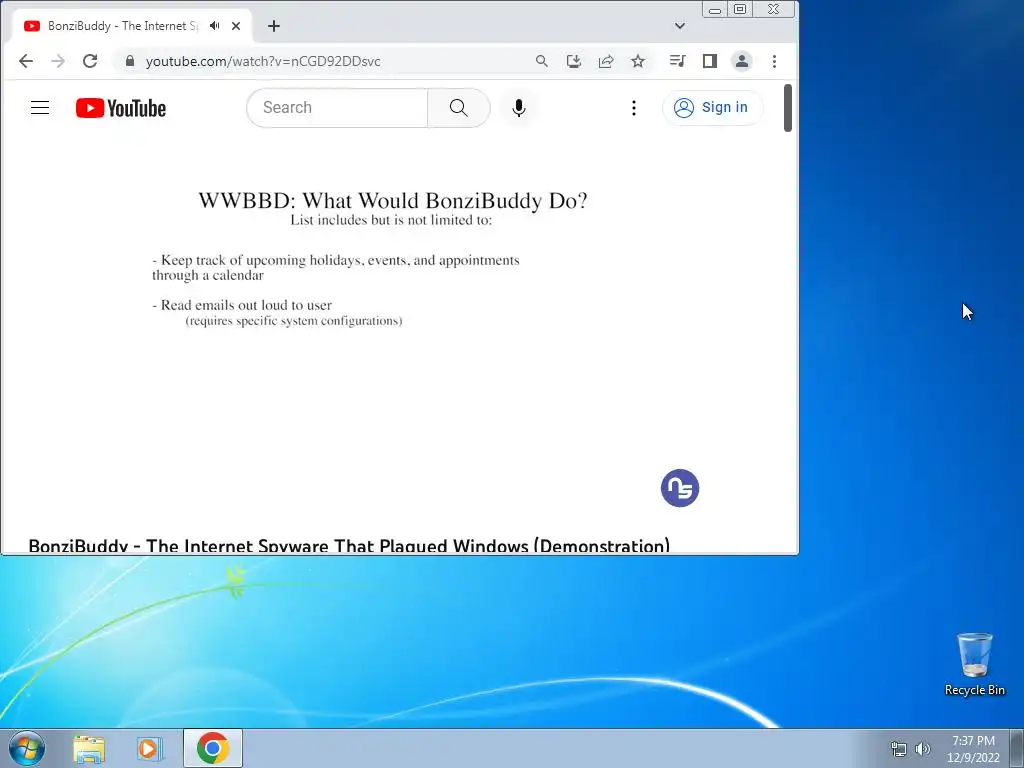Open the Chrome profile avatar
The width and height of the screenshot is (1024, 768).
pyautogui.click(x=742, y=61)
